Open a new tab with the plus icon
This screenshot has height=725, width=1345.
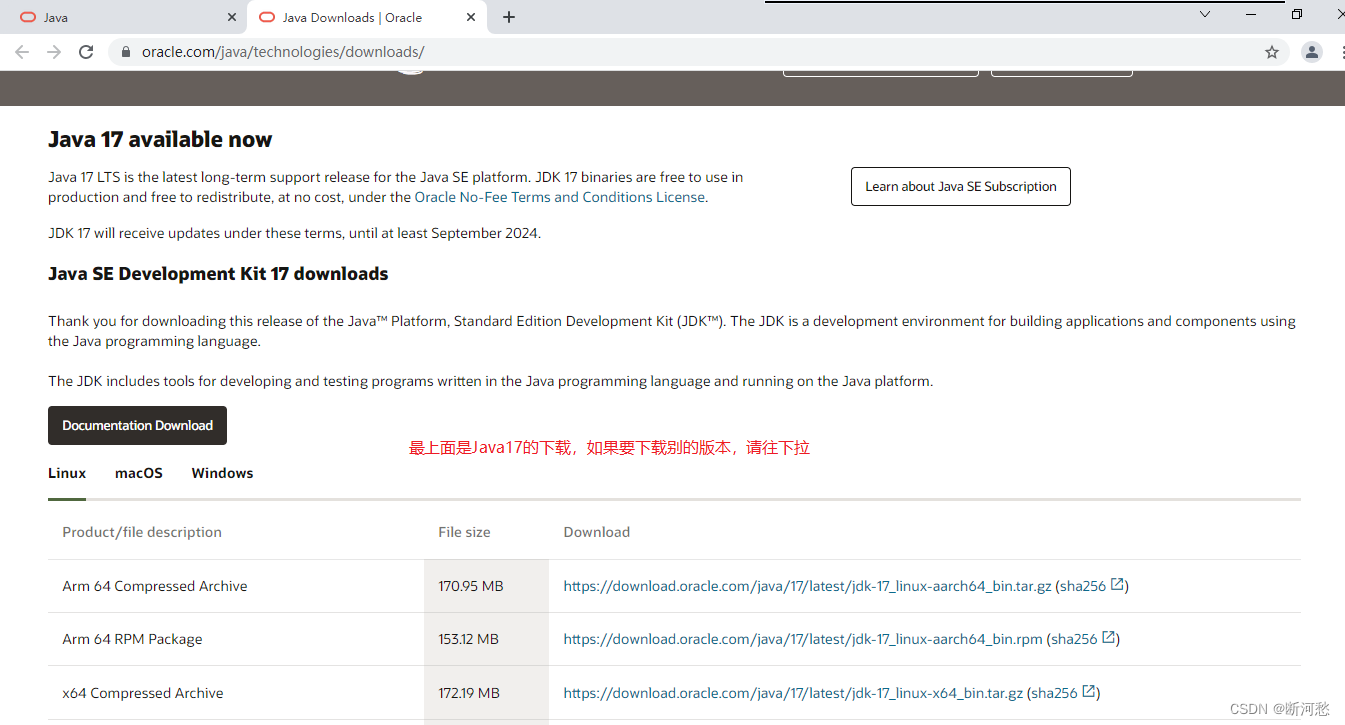click(509, 17)
